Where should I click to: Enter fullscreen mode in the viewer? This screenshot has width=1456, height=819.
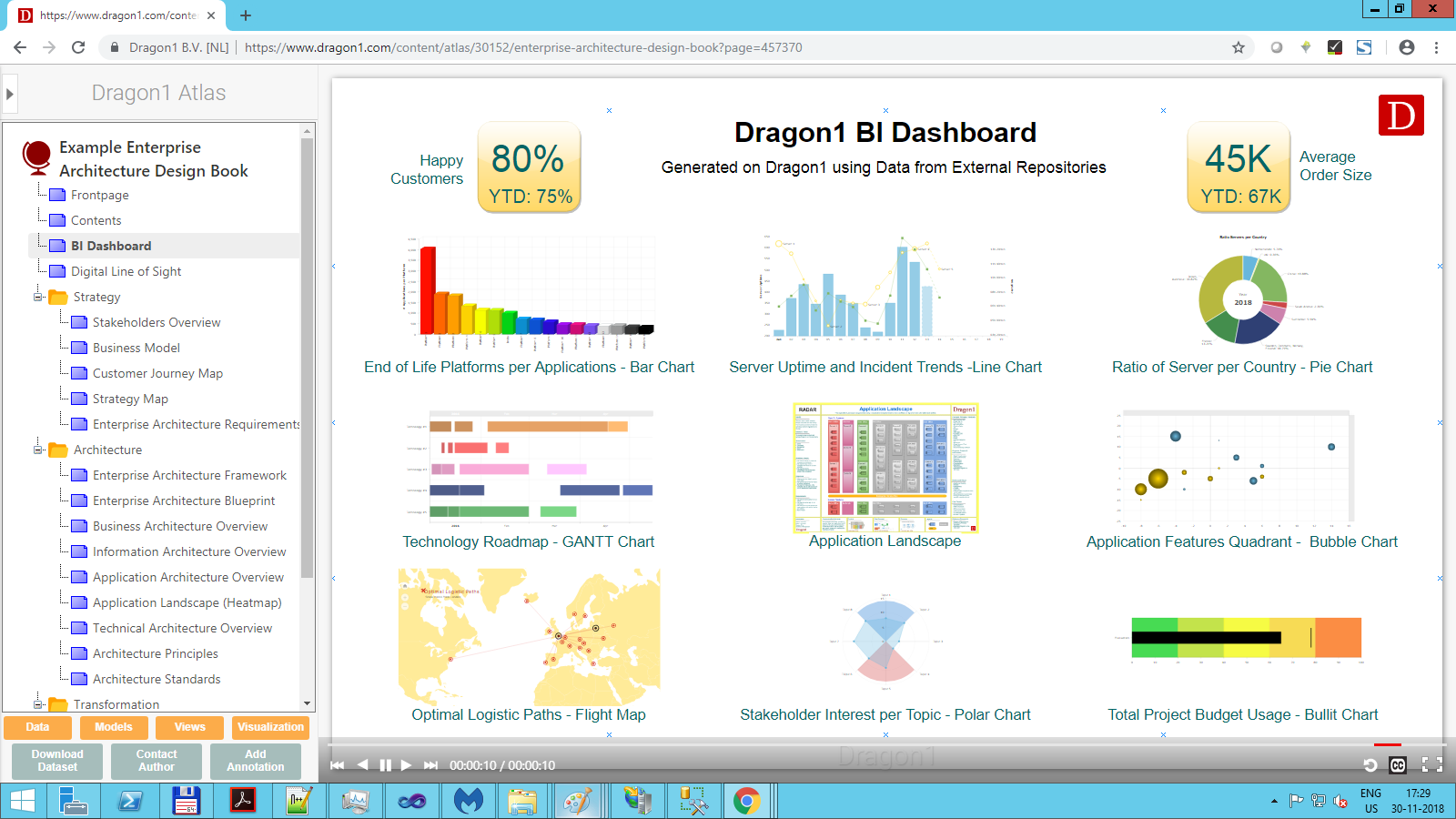pyautogui.click(x=1432, y=765)
